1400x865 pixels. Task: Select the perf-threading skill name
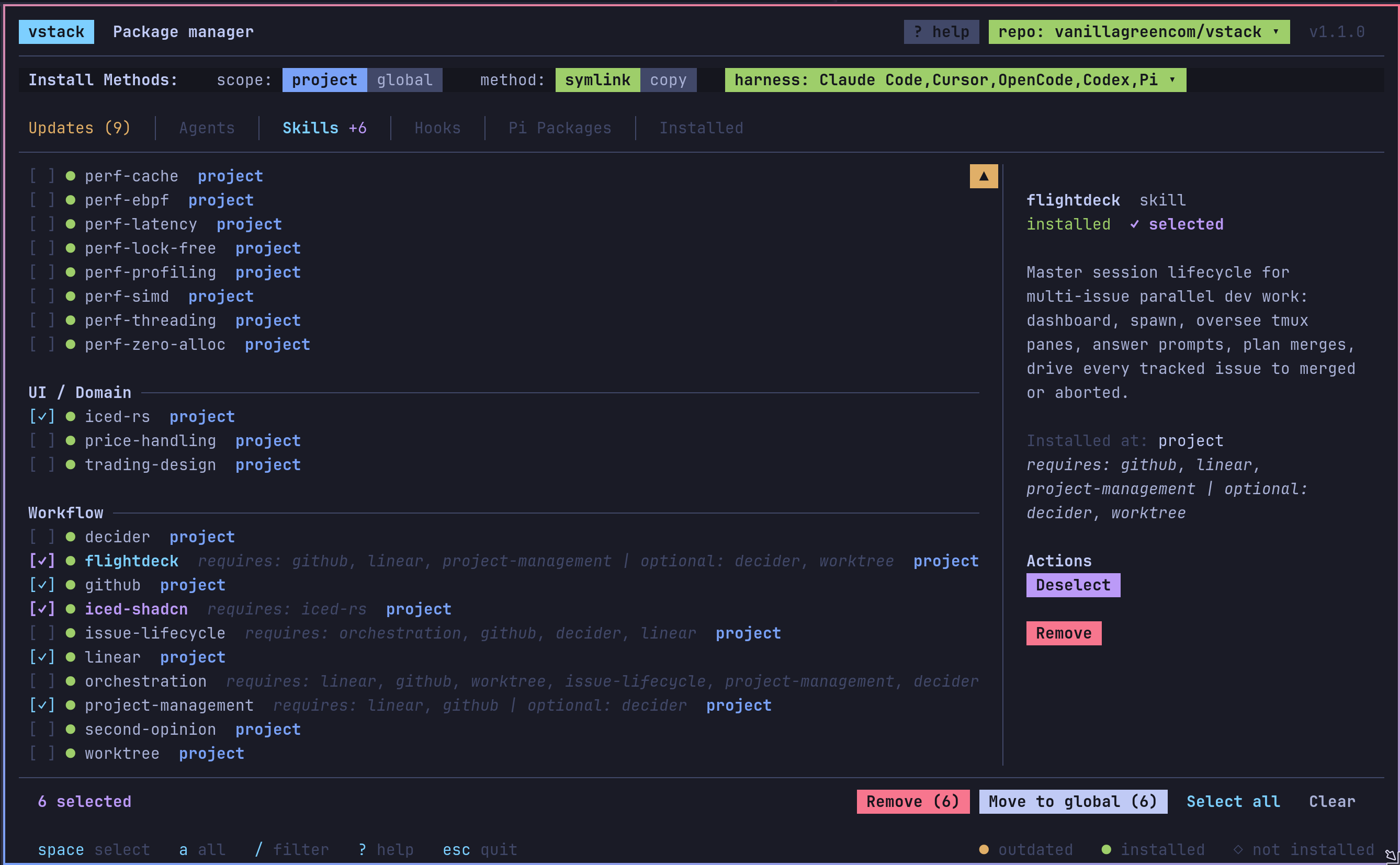tap(151, 321)
